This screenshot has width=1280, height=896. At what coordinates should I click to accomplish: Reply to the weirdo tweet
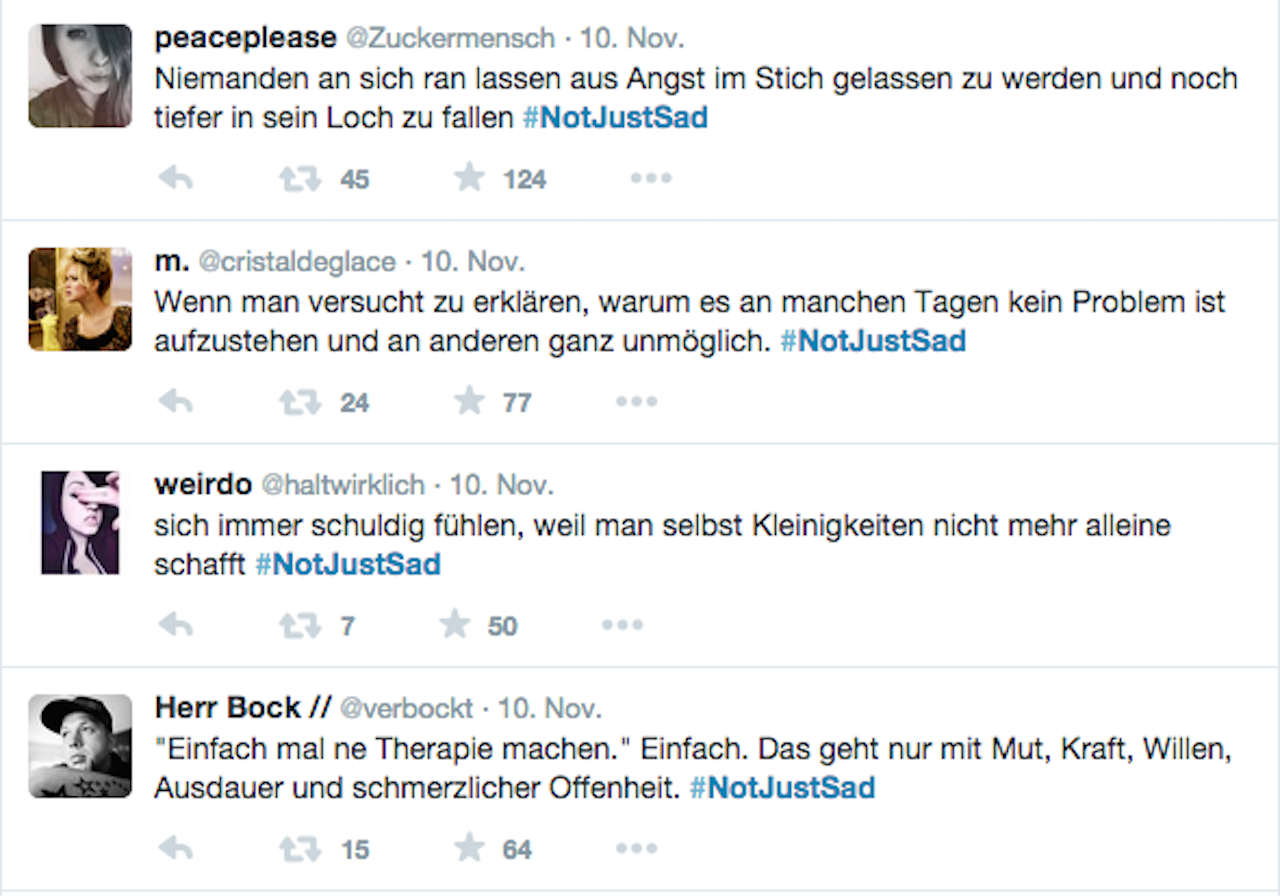pyautogui.click(x=176, y=626)
